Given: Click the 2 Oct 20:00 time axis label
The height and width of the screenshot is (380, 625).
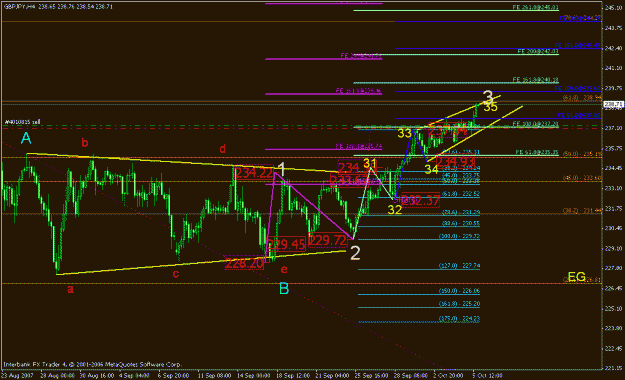Looking at the screenshot, I should click(x=449, y=375).
